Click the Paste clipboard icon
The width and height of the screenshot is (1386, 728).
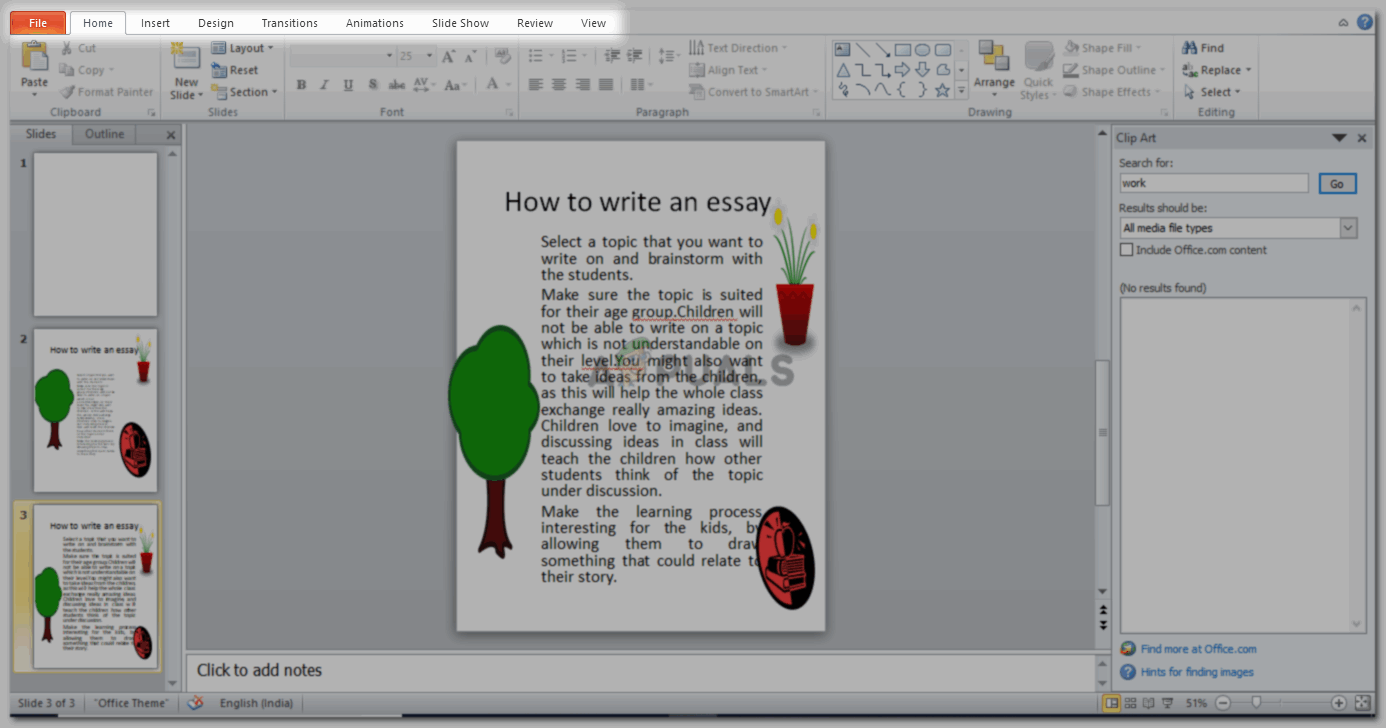coord(34,58)
